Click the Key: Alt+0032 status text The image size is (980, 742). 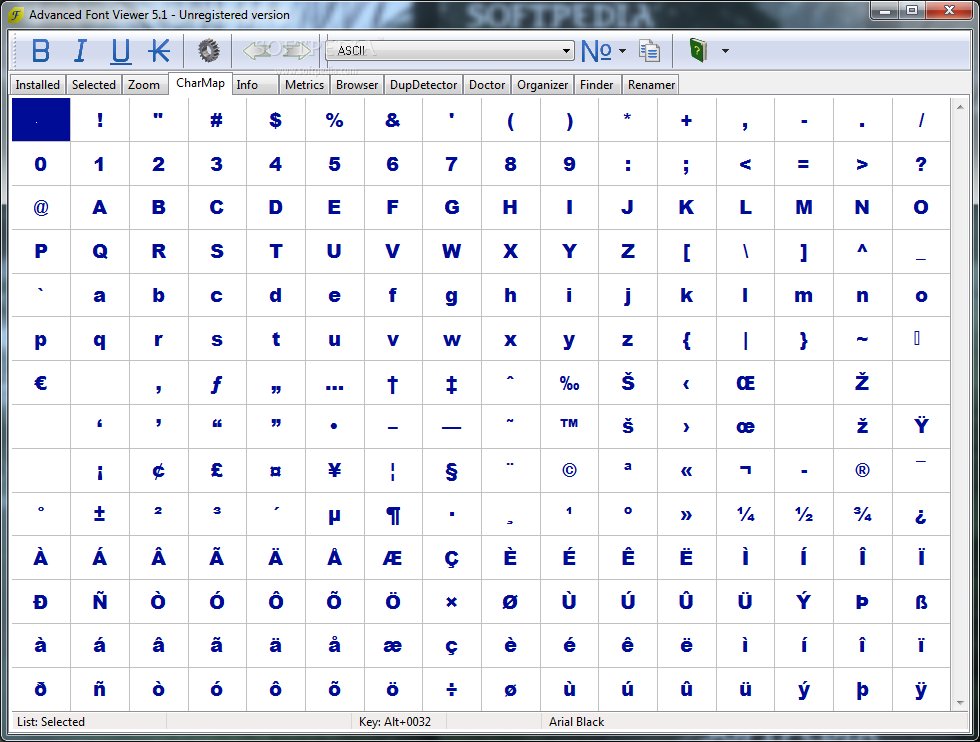pos(395,721)
